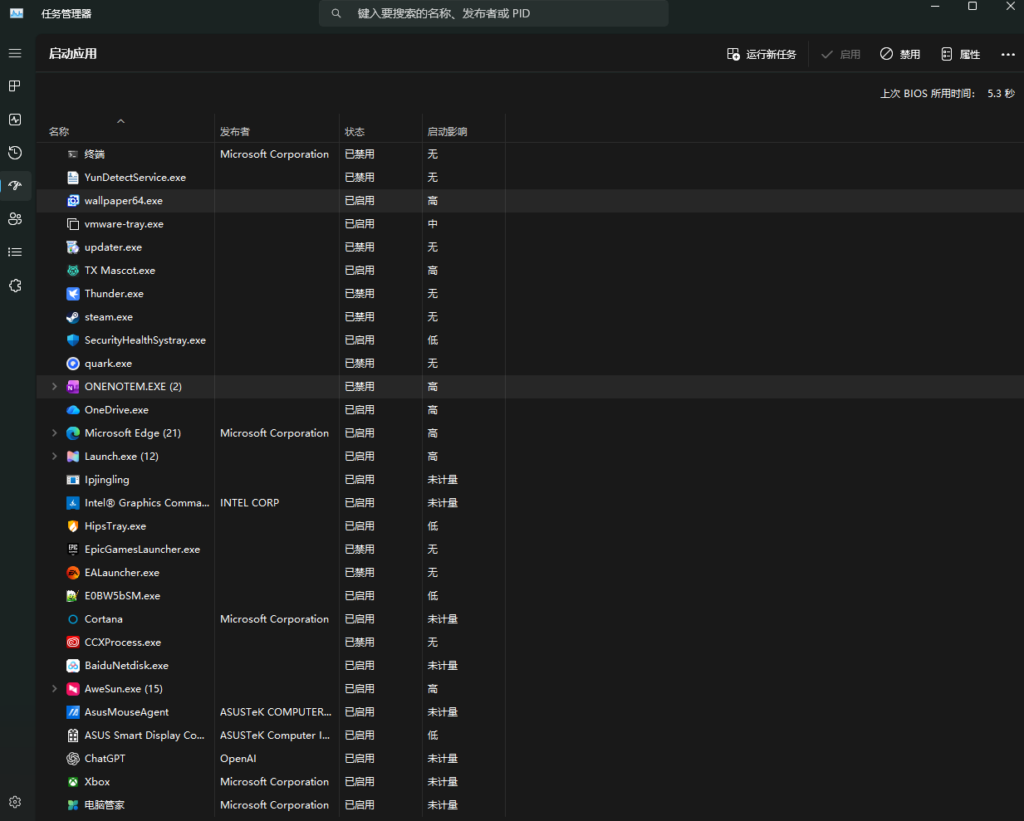This screenshot has width=1024, height=821.
Task: Click the ChatGPT app icon in list
Action: 72,759
